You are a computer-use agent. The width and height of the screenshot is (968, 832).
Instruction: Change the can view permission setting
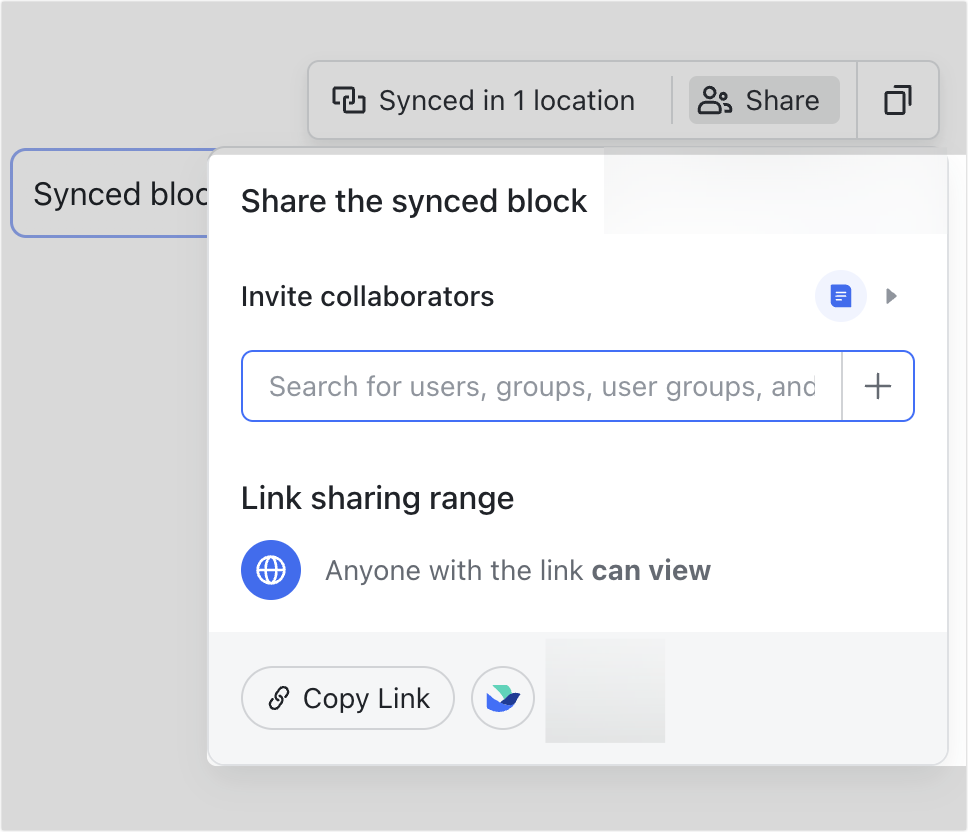[651, 570]
